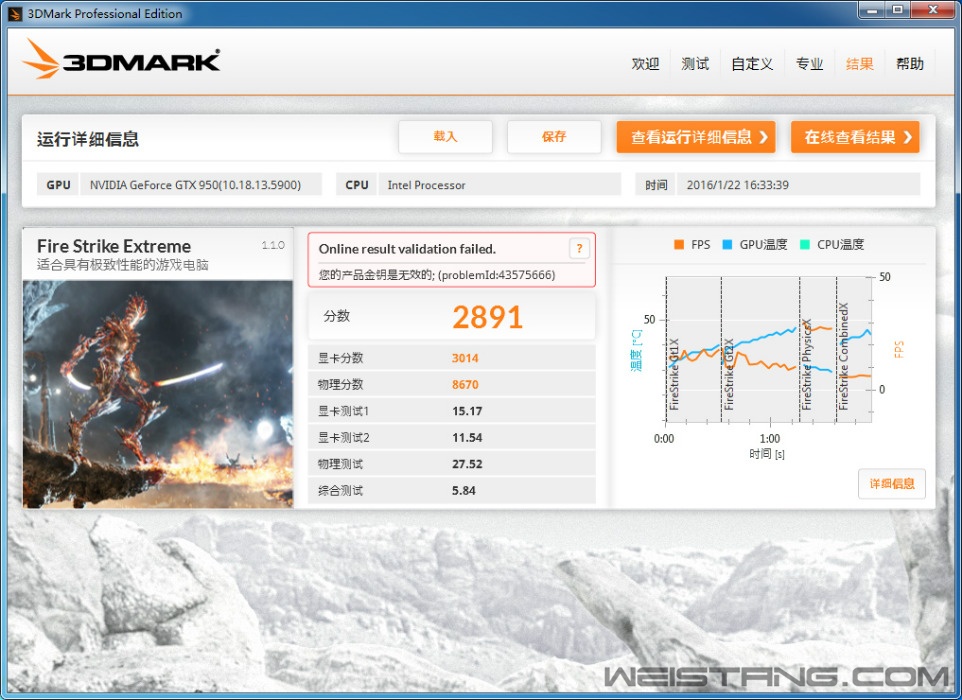Minimize the 3DMark window
Image resolution: width=962 pixels, height=700 pixels.
[872, 10]
